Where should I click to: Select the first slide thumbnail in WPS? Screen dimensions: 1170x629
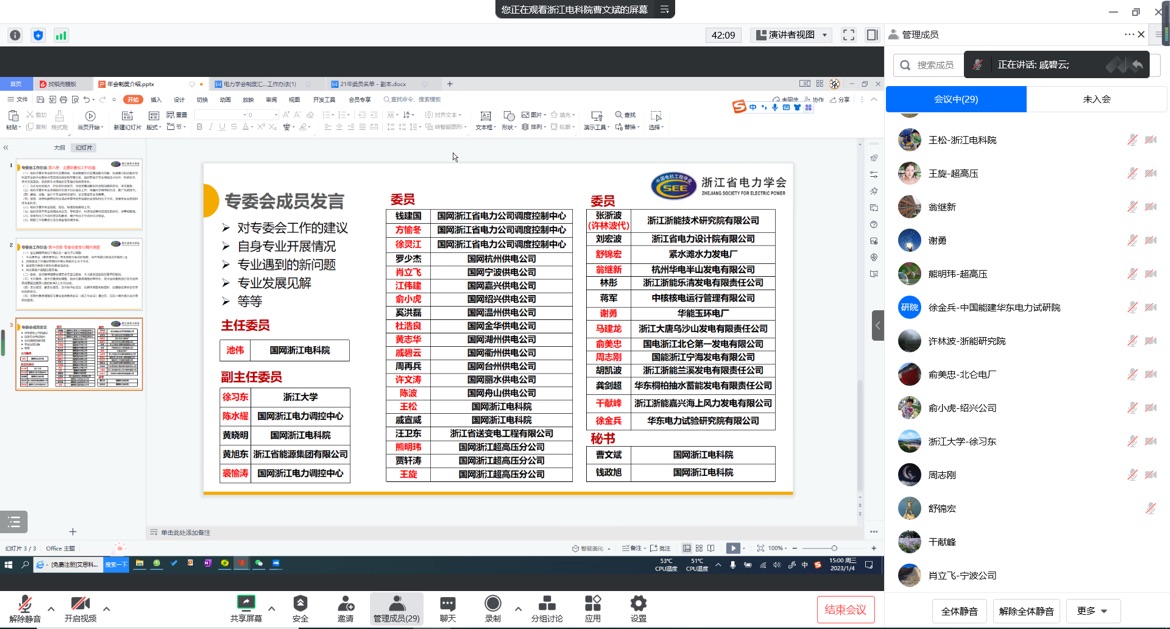(79, 194)
